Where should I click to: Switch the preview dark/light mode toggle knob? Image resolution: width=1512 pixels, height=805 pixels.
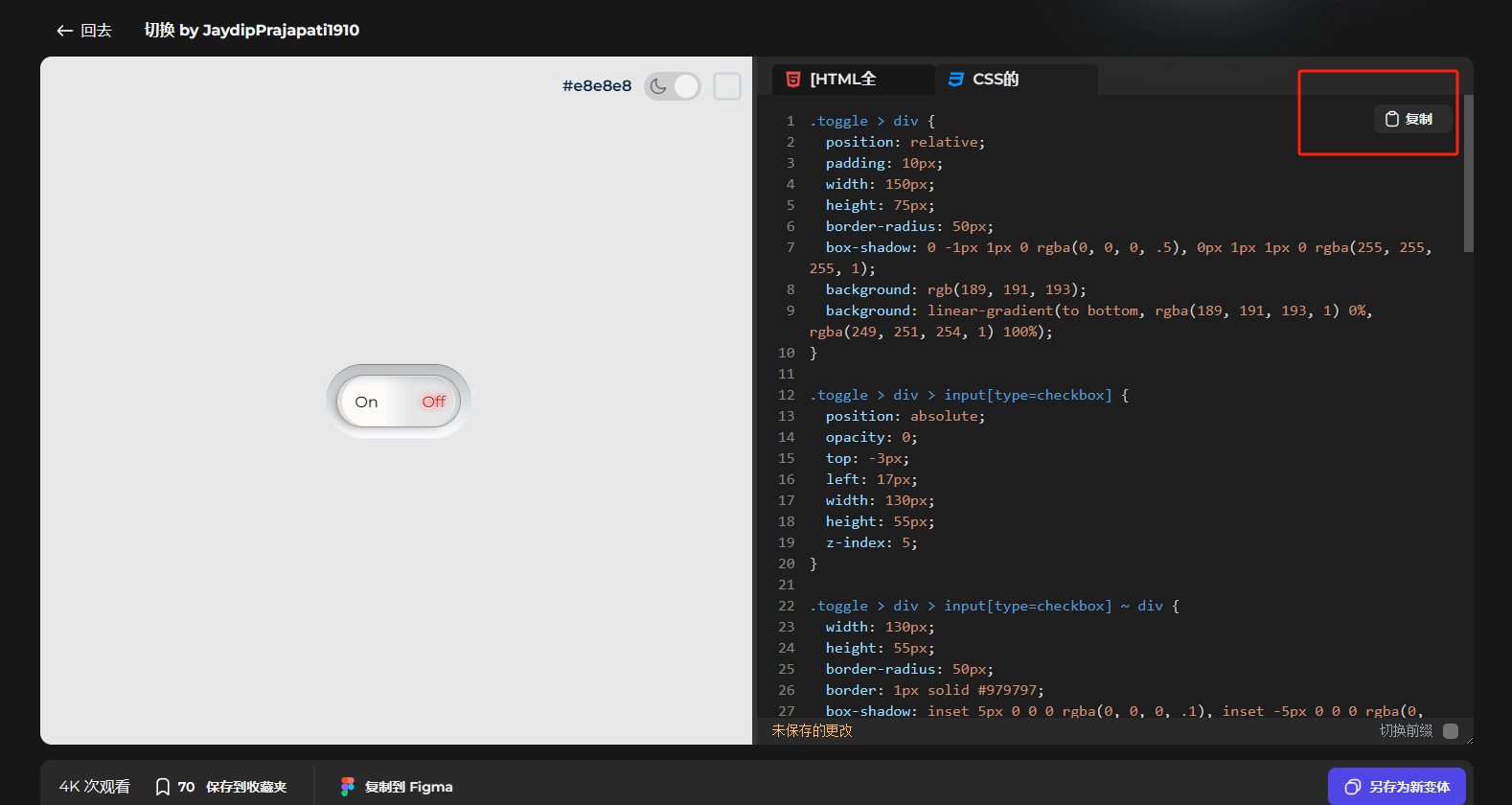coord(685,86)
